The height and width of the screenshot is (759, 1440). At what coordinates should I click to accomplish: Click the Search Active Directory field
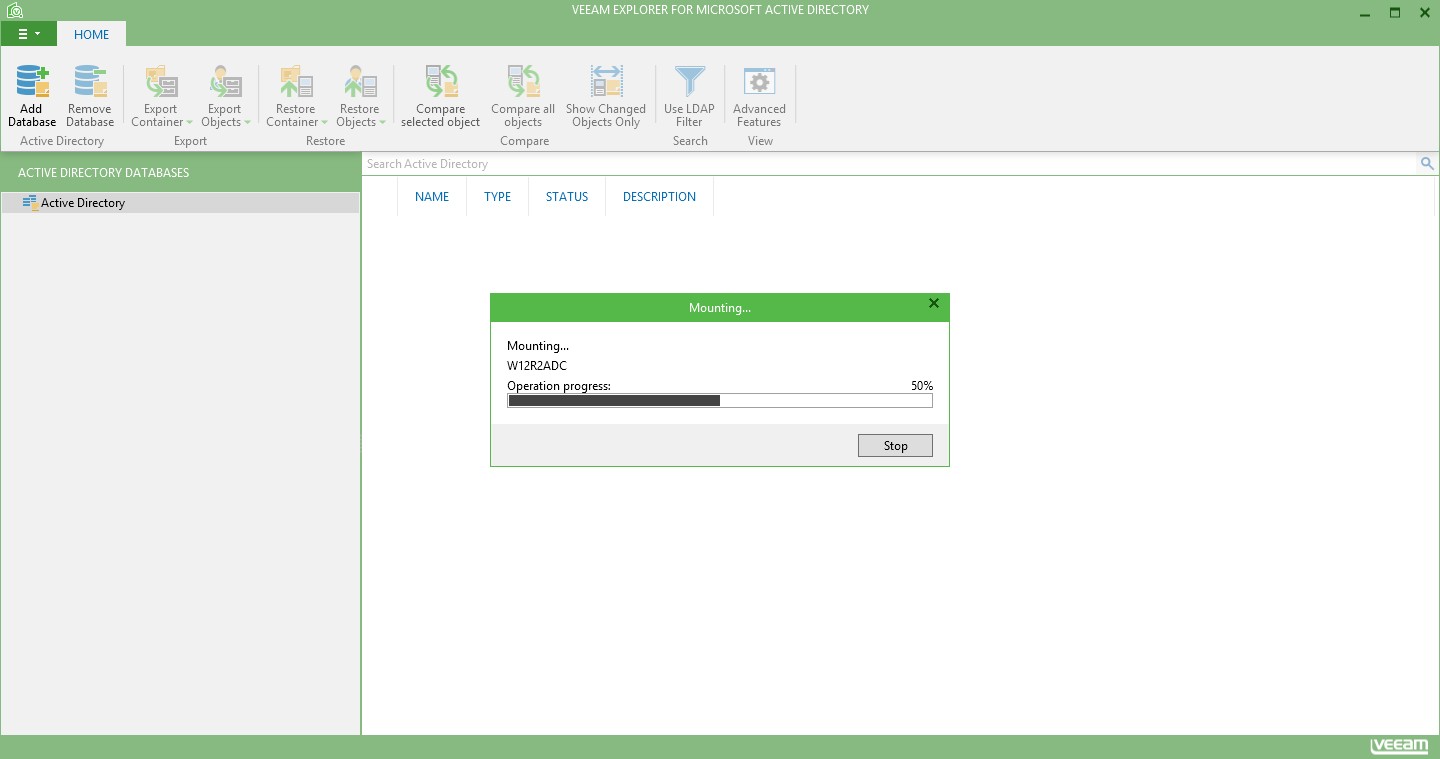pos(890,164)
